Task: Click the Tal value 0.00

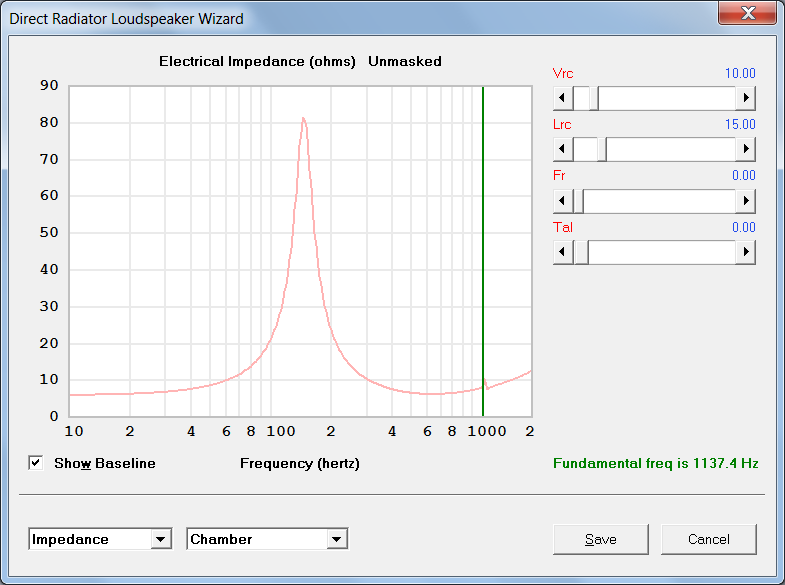Action: [x=743, y=227]
